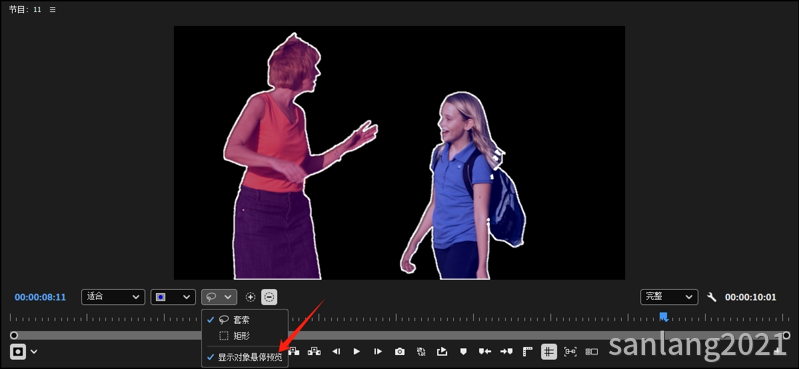Click the time ruler above the scrollbar
This screenshot has height=369, width=799.
point(400,318)
